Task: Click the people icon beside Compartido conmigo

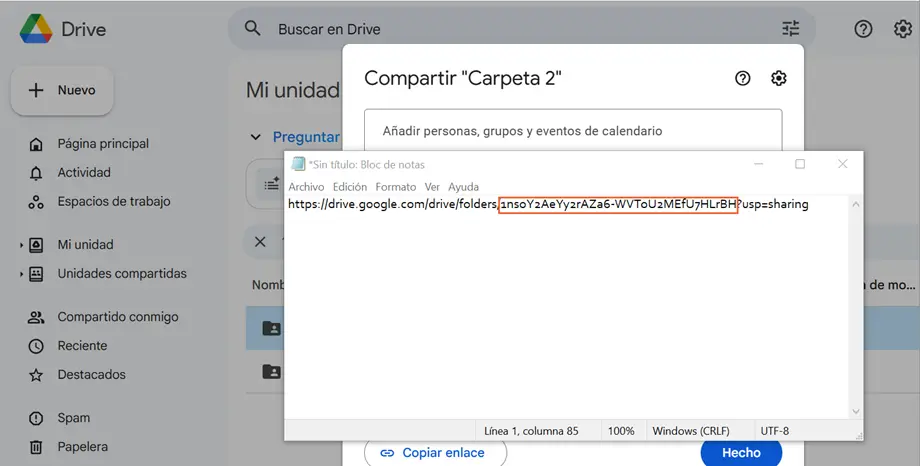Action: click(36, 318)
